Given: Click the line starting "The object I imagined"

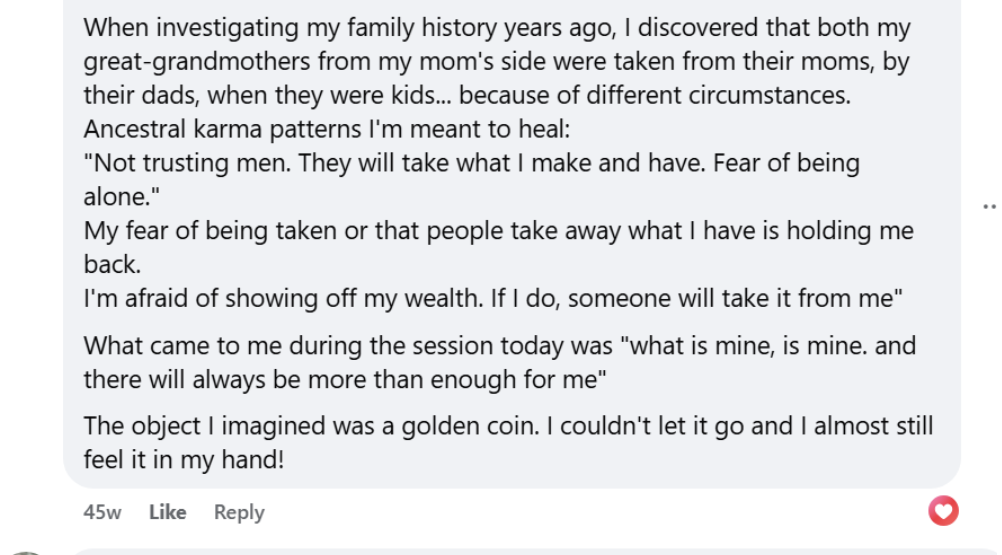Looking at the screenshot, I should pyautogui.click(x=508, y=426).
